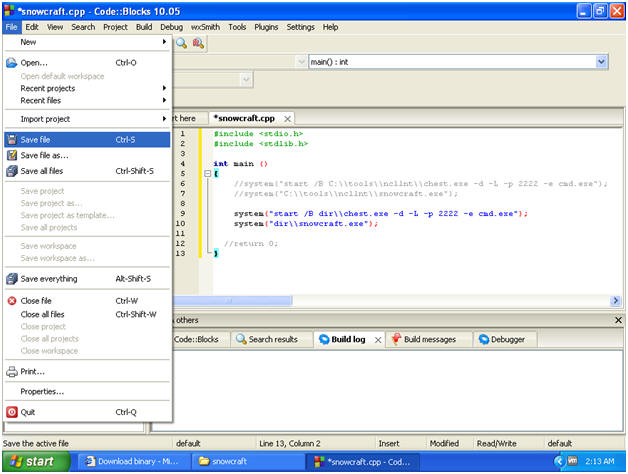Choose Open… entry in File menu
Screen dimensions: 628x474
87,63
